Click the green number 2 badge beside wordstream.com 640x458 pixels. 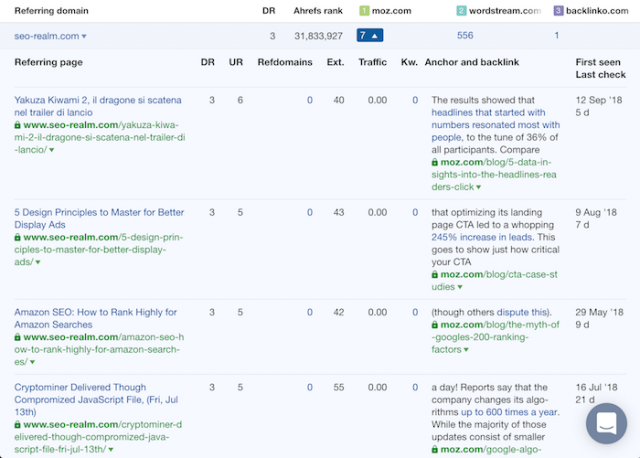[461, 11]
